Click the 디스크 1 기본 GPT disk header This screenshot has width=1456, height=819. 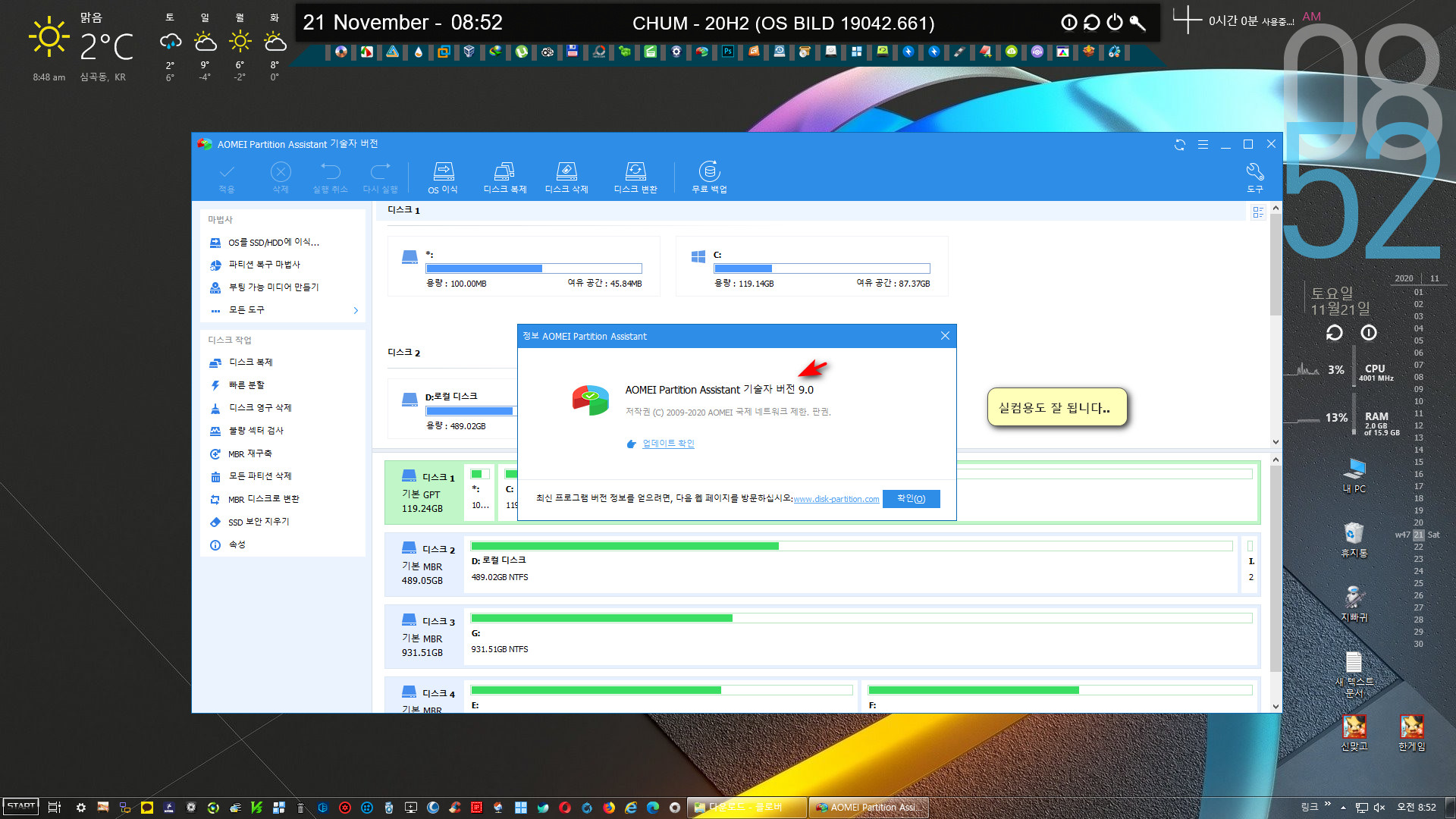424,492
